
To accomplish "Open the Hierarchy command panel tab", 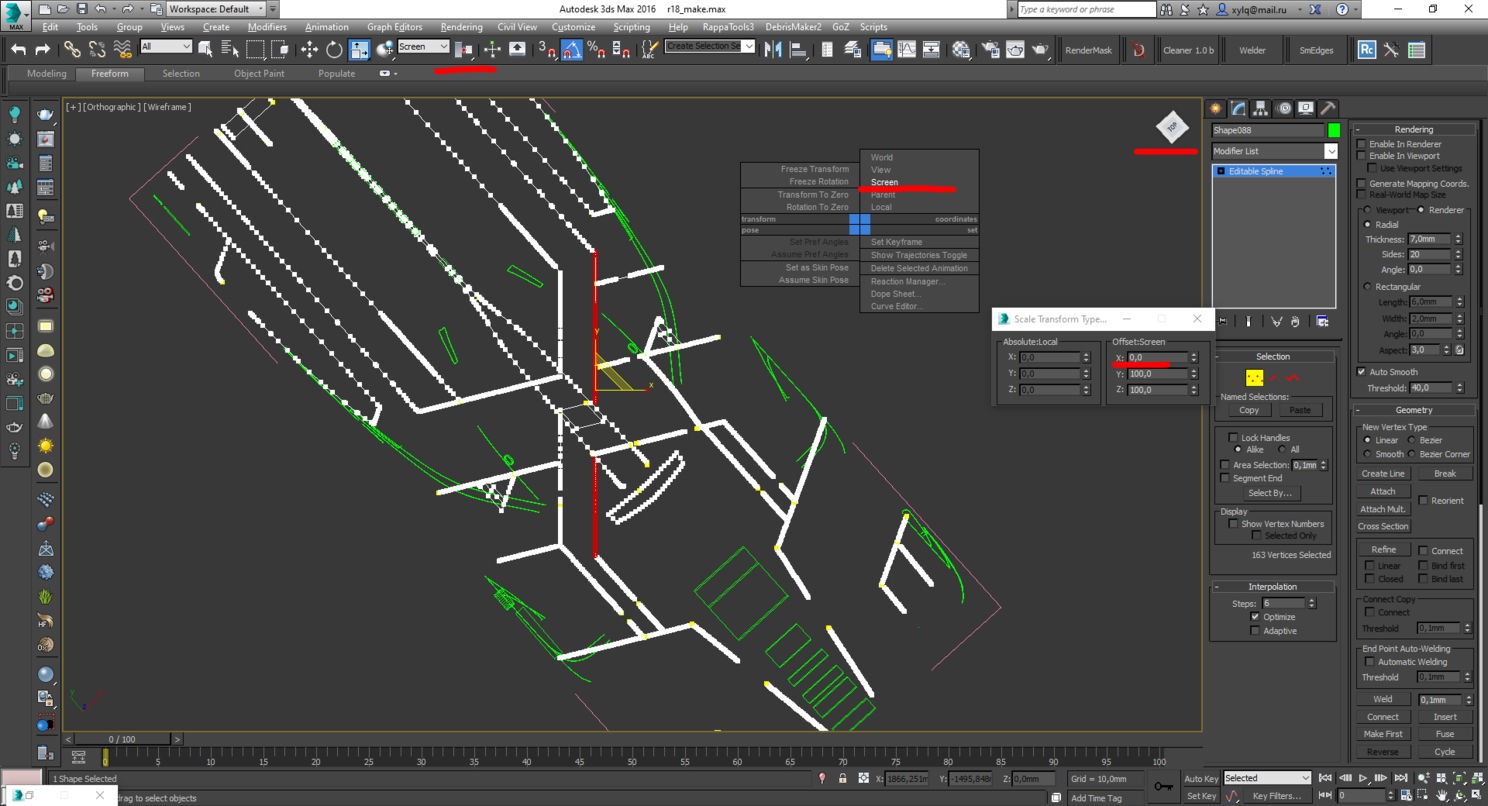I will [x=1260, y=108].
